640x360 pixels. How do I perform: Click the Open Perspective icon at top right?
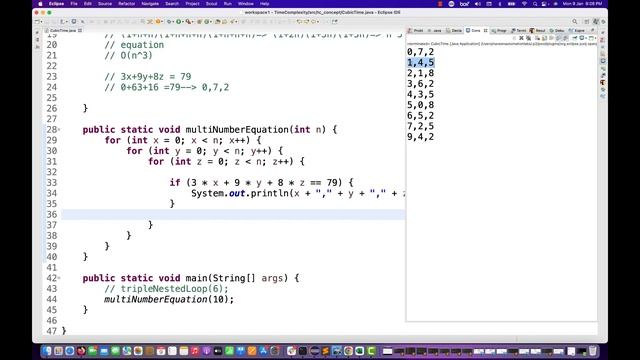coord(587,21)
